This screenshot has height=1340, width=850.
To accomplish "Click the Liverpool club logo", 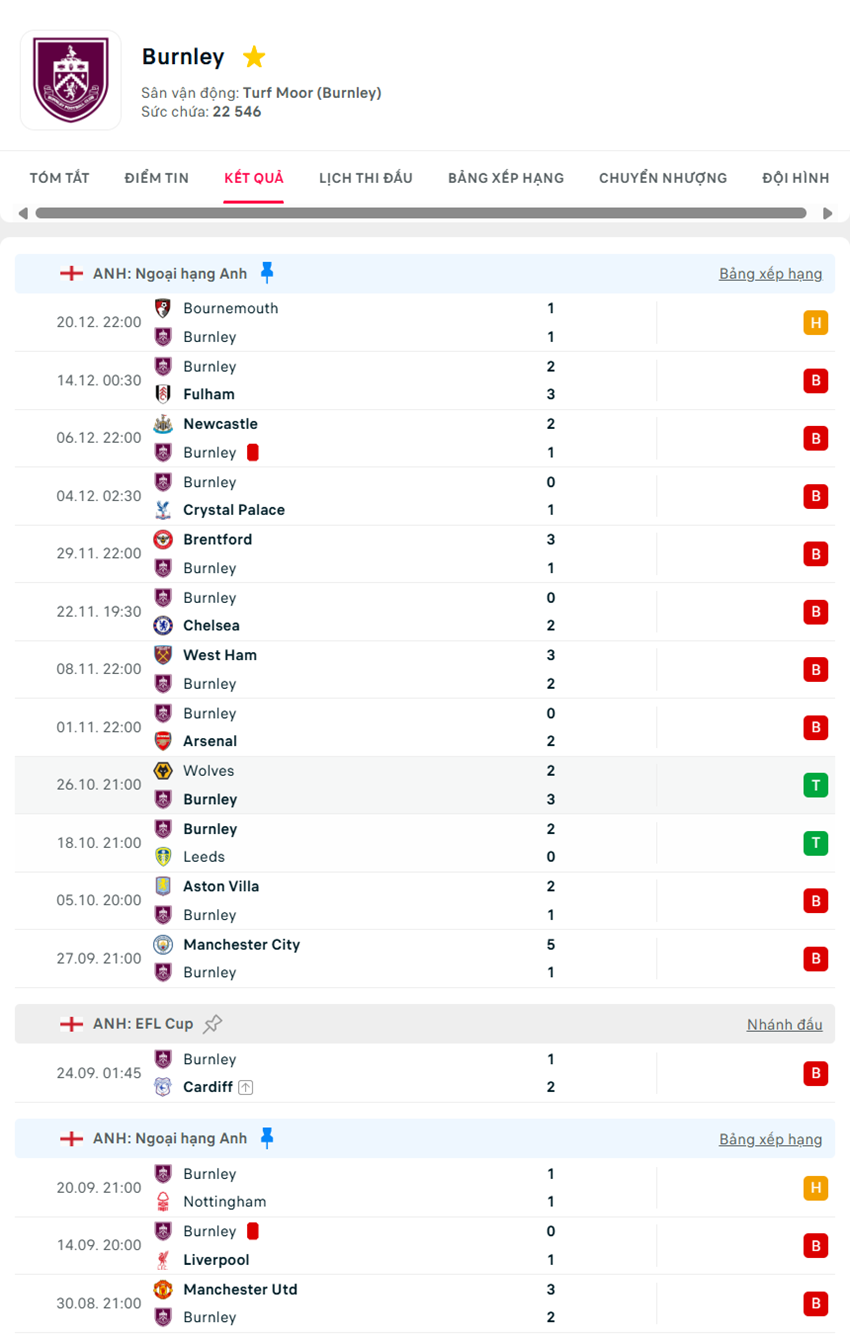I will (161, 1259).
